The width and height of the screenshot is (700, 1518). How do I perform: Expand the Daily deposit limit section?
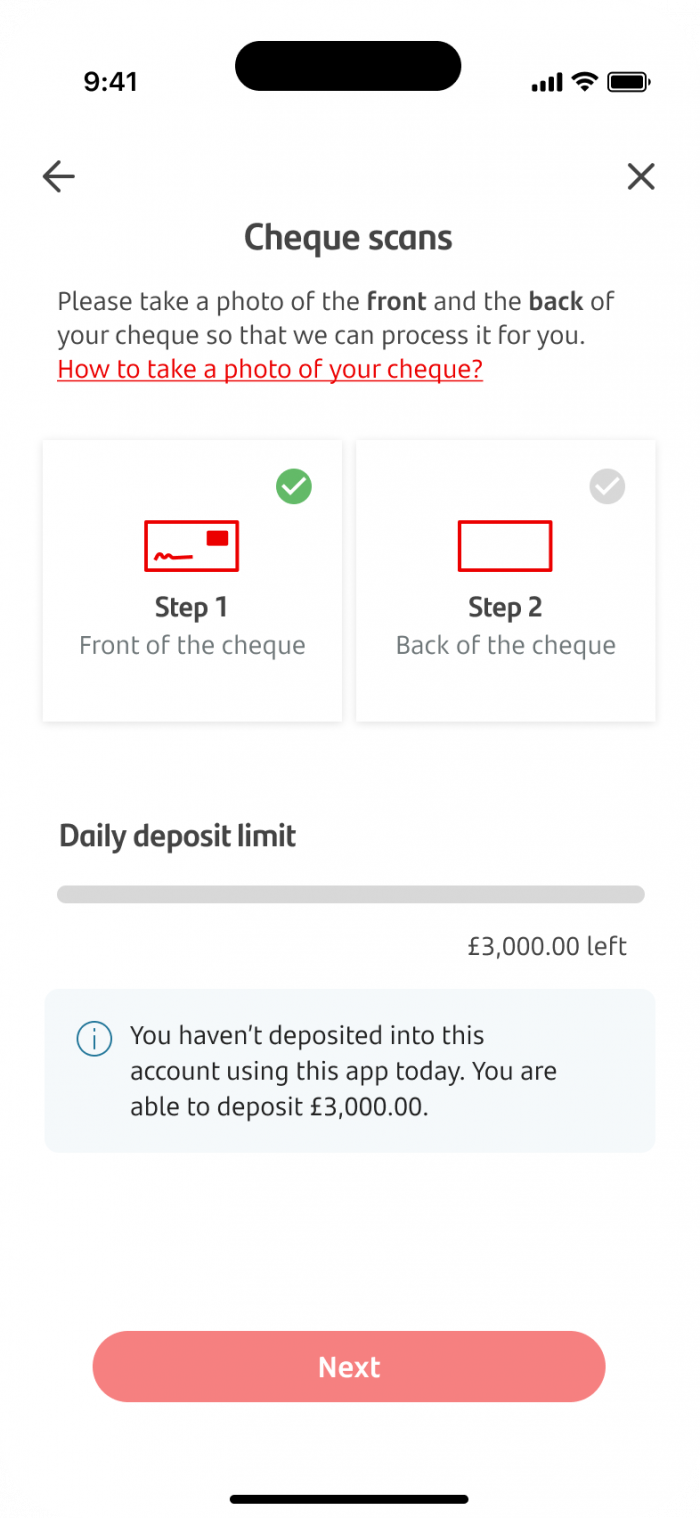[177, 836]
